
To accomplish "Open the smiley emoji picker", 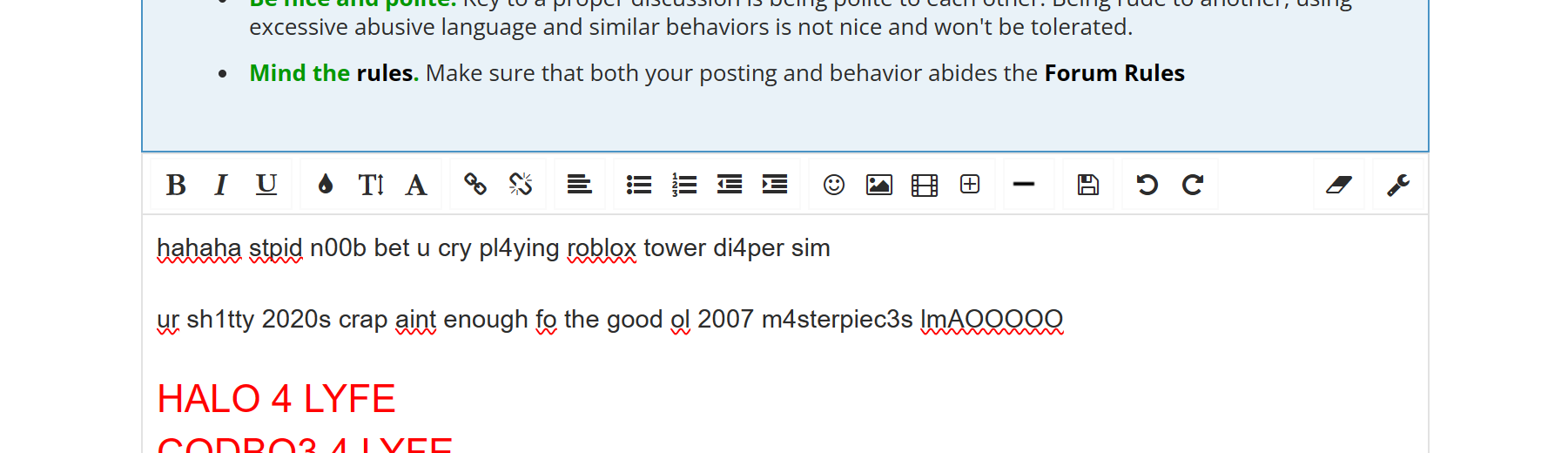I will coord(834,185).
